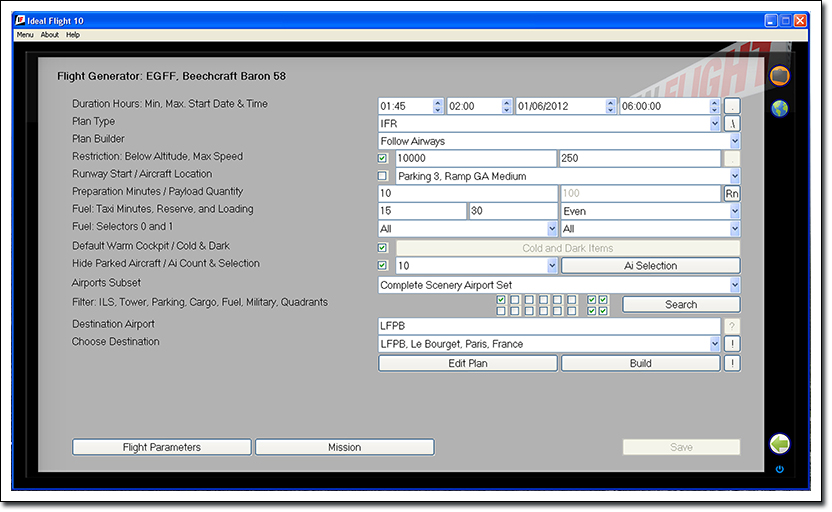
Task: Open the About menu
Action: (x=50, y=35)
